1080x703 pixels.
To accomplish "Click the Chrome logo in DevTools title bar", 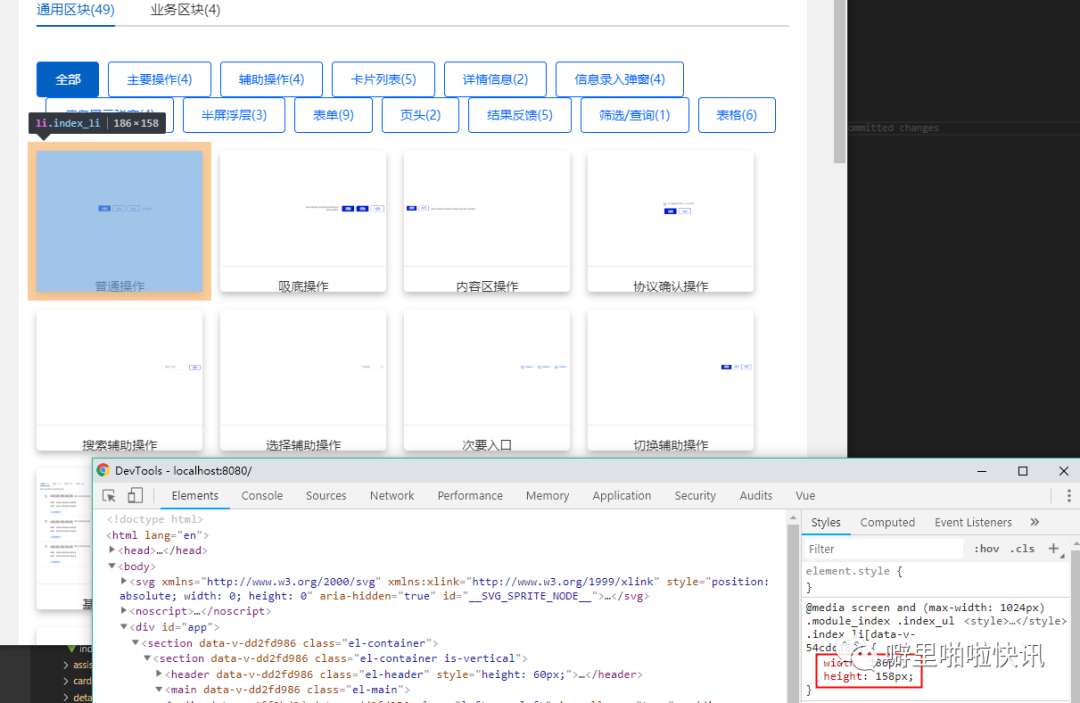I will pos(103,470).
